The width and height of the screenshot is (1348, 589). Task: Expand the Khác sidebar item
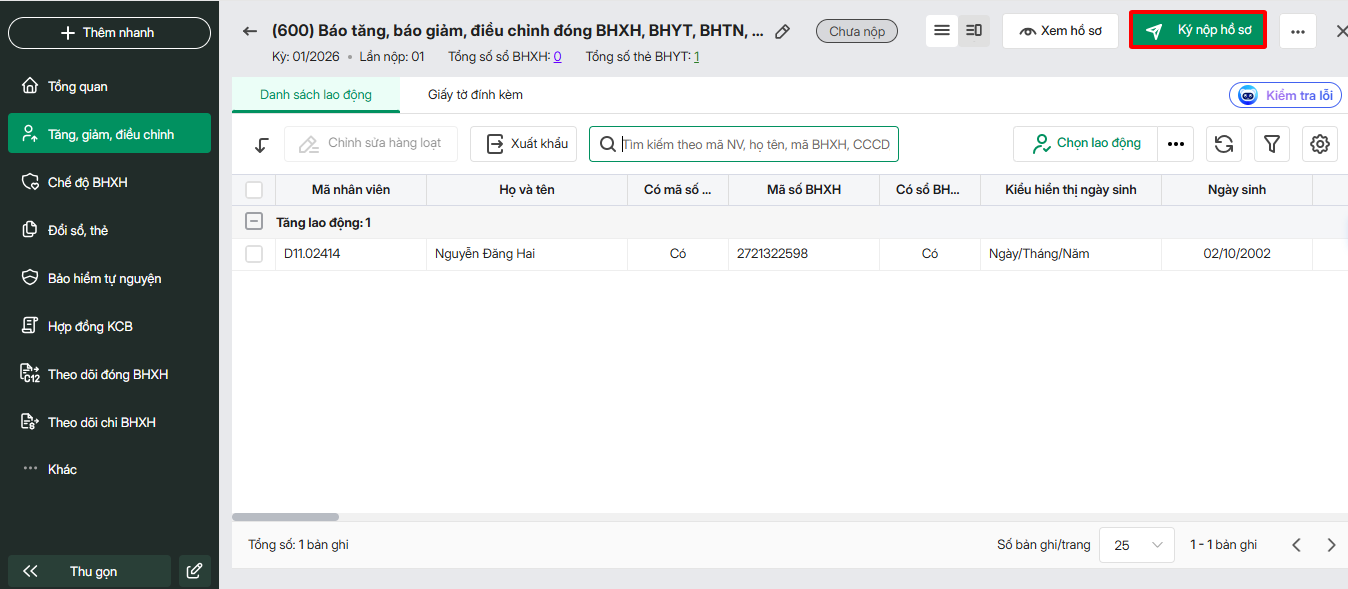109,469
